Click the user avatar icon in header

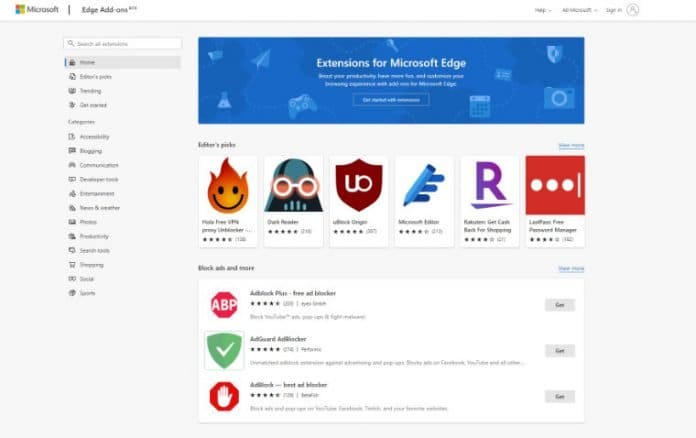click(x=632, y=10)
